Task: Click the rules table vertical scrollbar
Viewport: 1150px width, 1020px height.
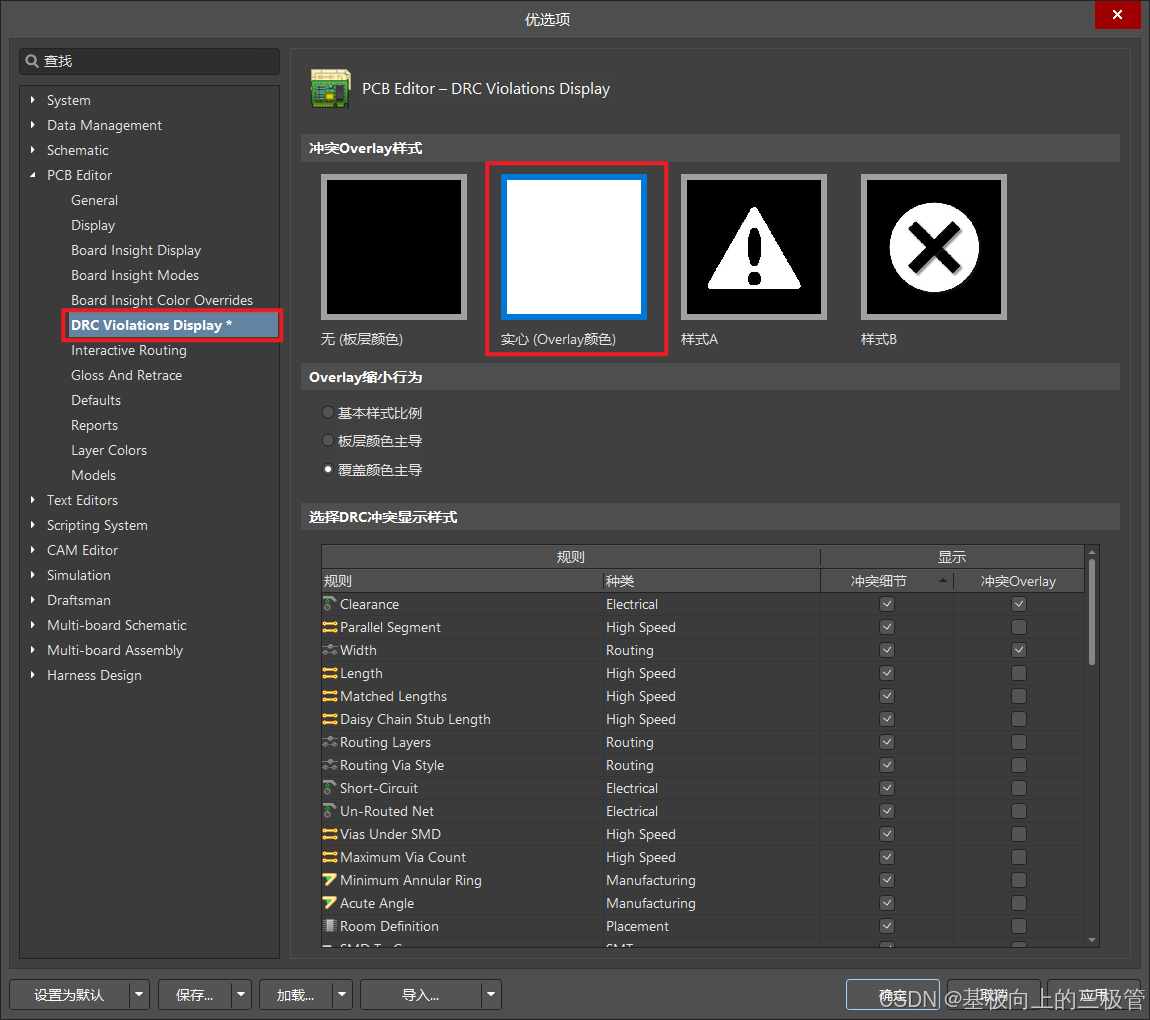Action: 1092,614
